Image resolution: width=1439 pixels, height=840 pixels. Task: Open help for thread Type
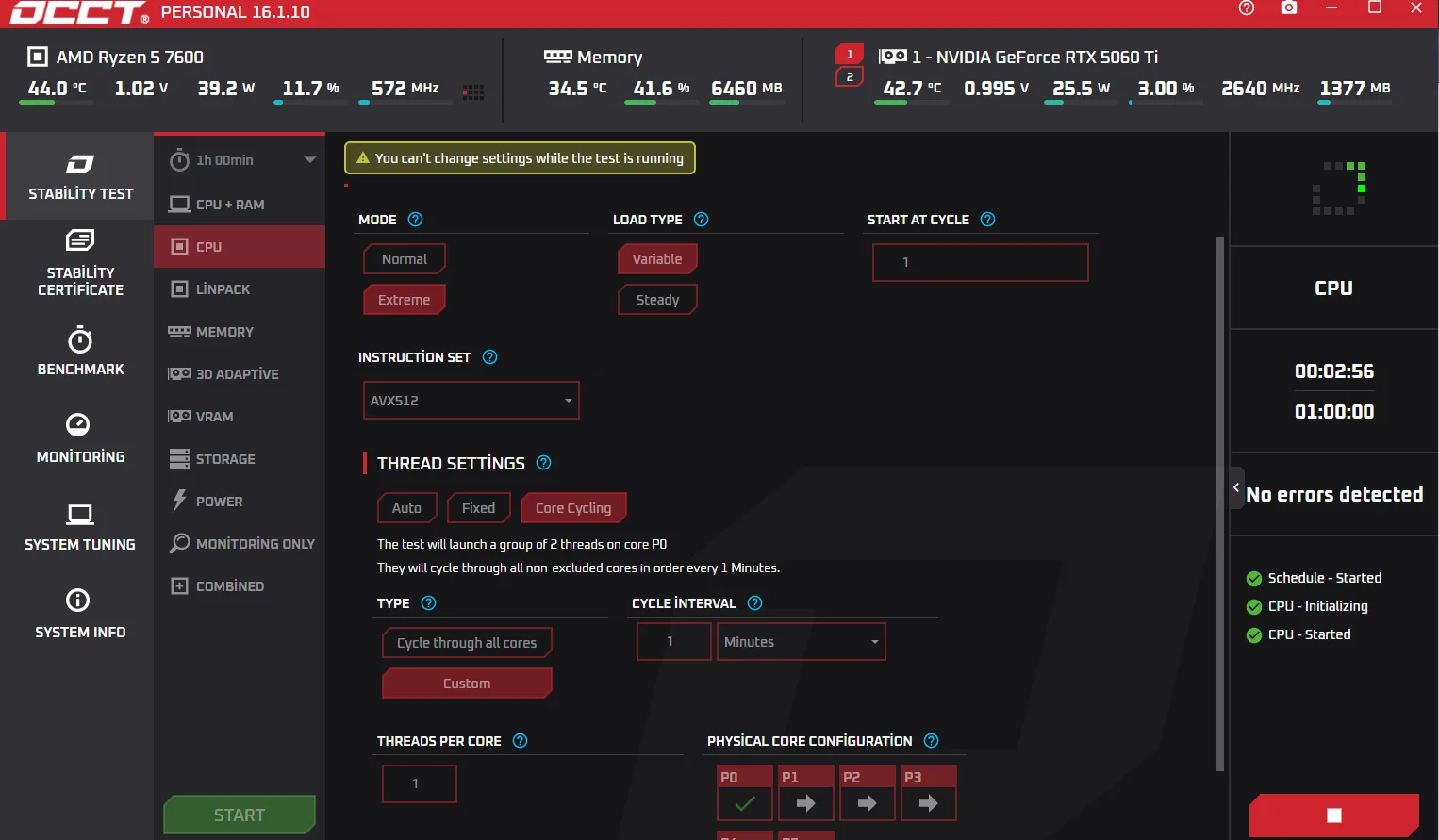click(428, 602)
